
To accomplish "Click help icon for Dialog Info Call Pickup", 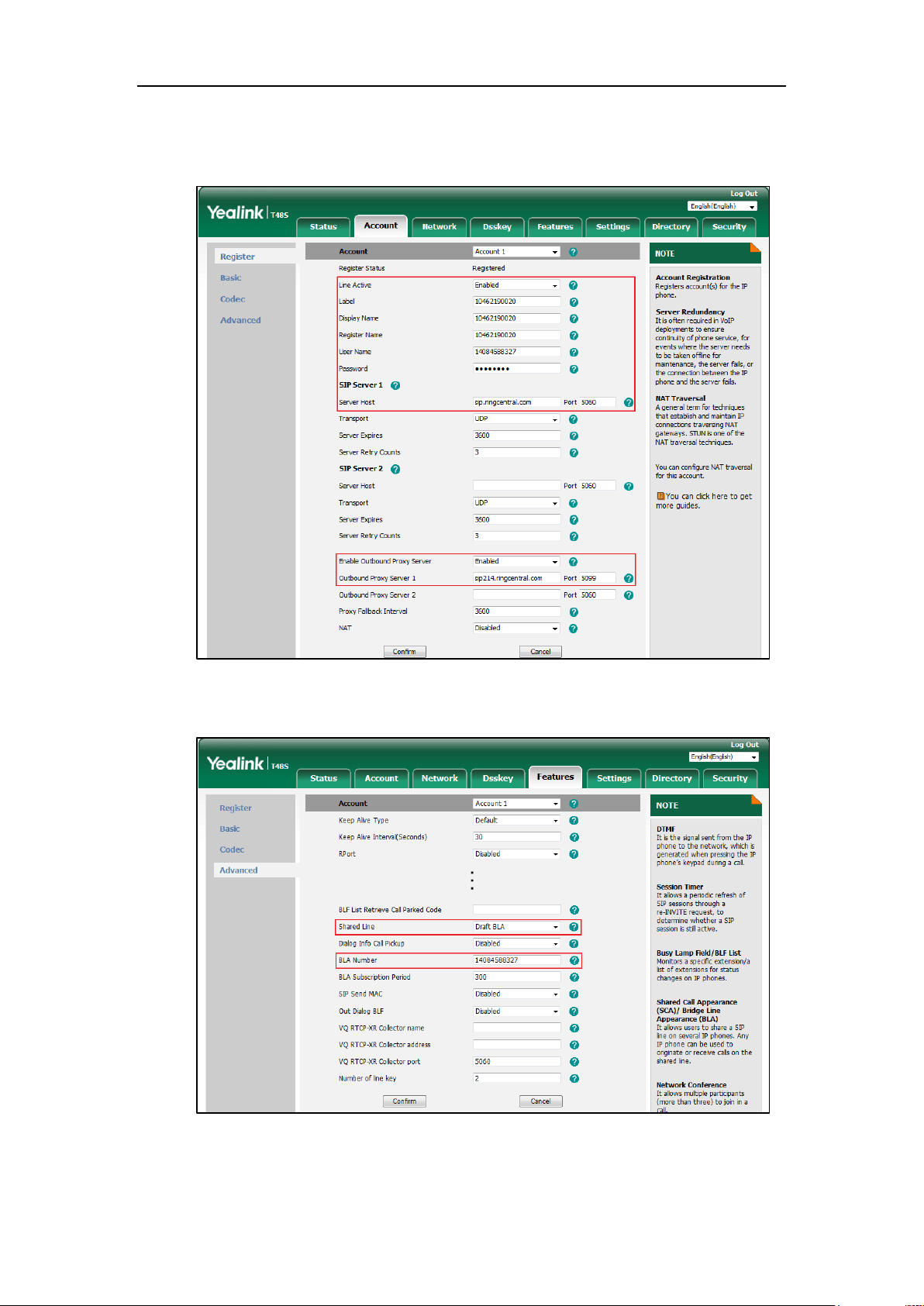I will tap(574, 944).
